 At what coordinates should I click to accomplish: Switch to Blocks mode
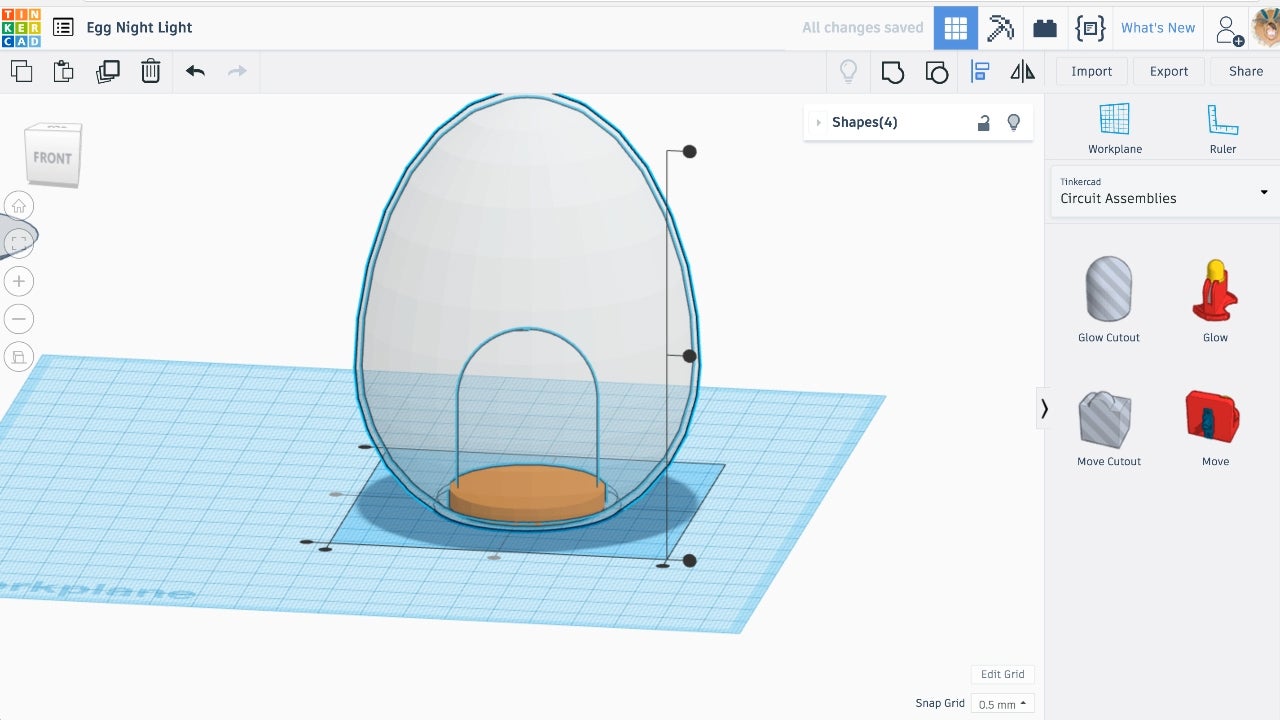(x=1000, y=28)
